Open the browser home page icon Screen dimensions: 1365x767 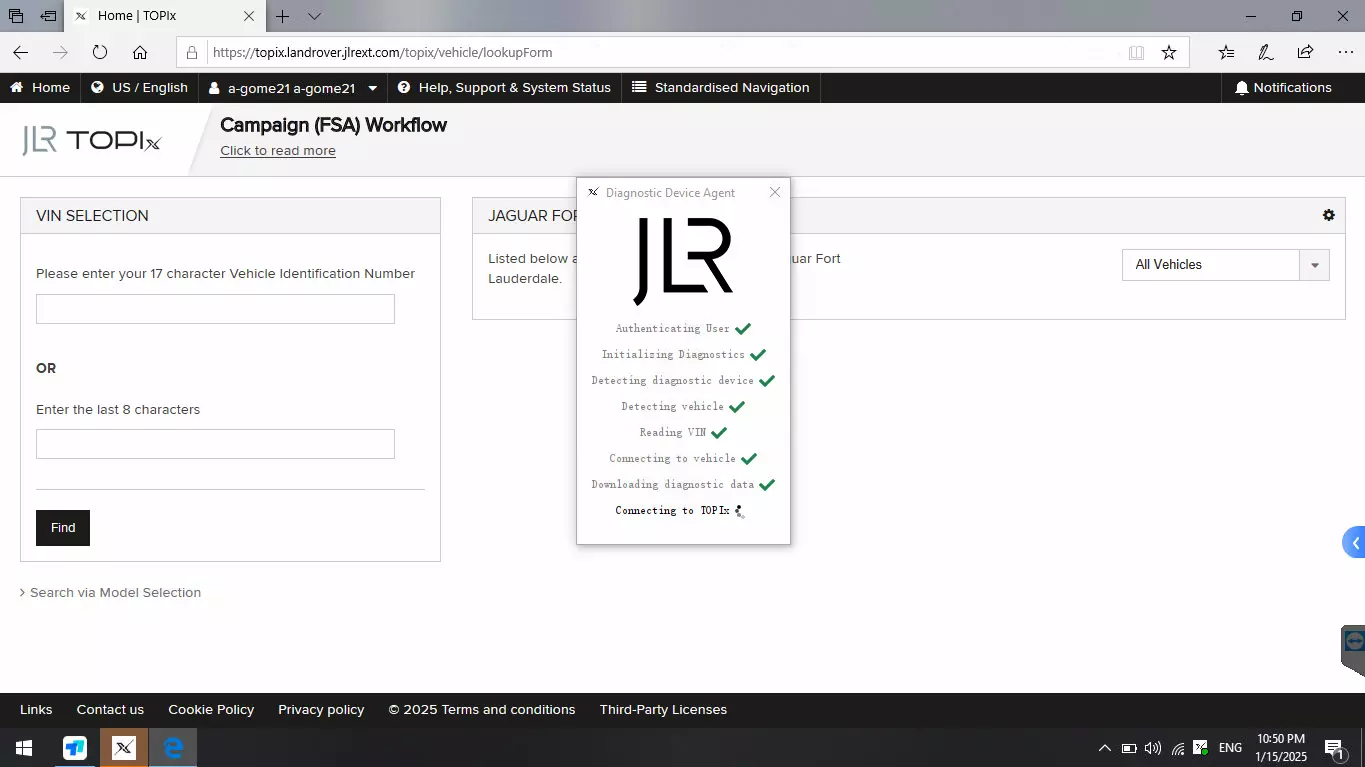(x=140, y=53)
